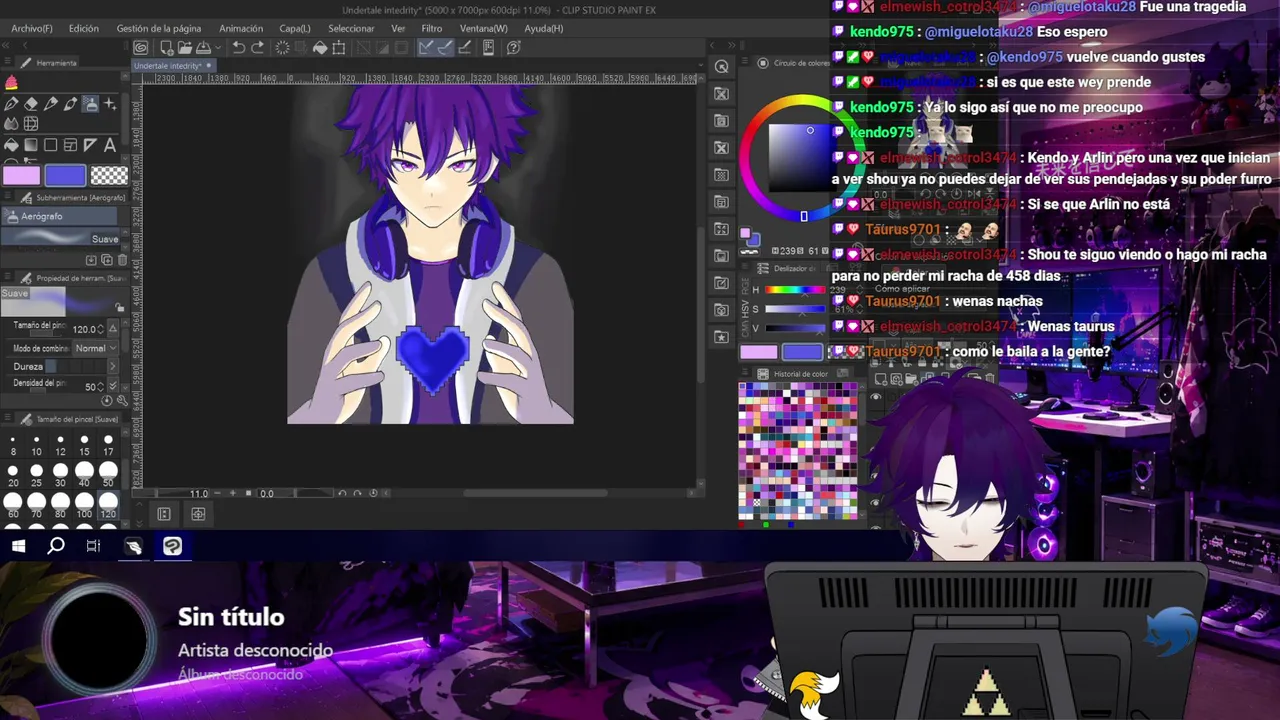Open the Gestión de la página menu
The width and height of the screenshot is (1280, 720).
pos(158,29)
